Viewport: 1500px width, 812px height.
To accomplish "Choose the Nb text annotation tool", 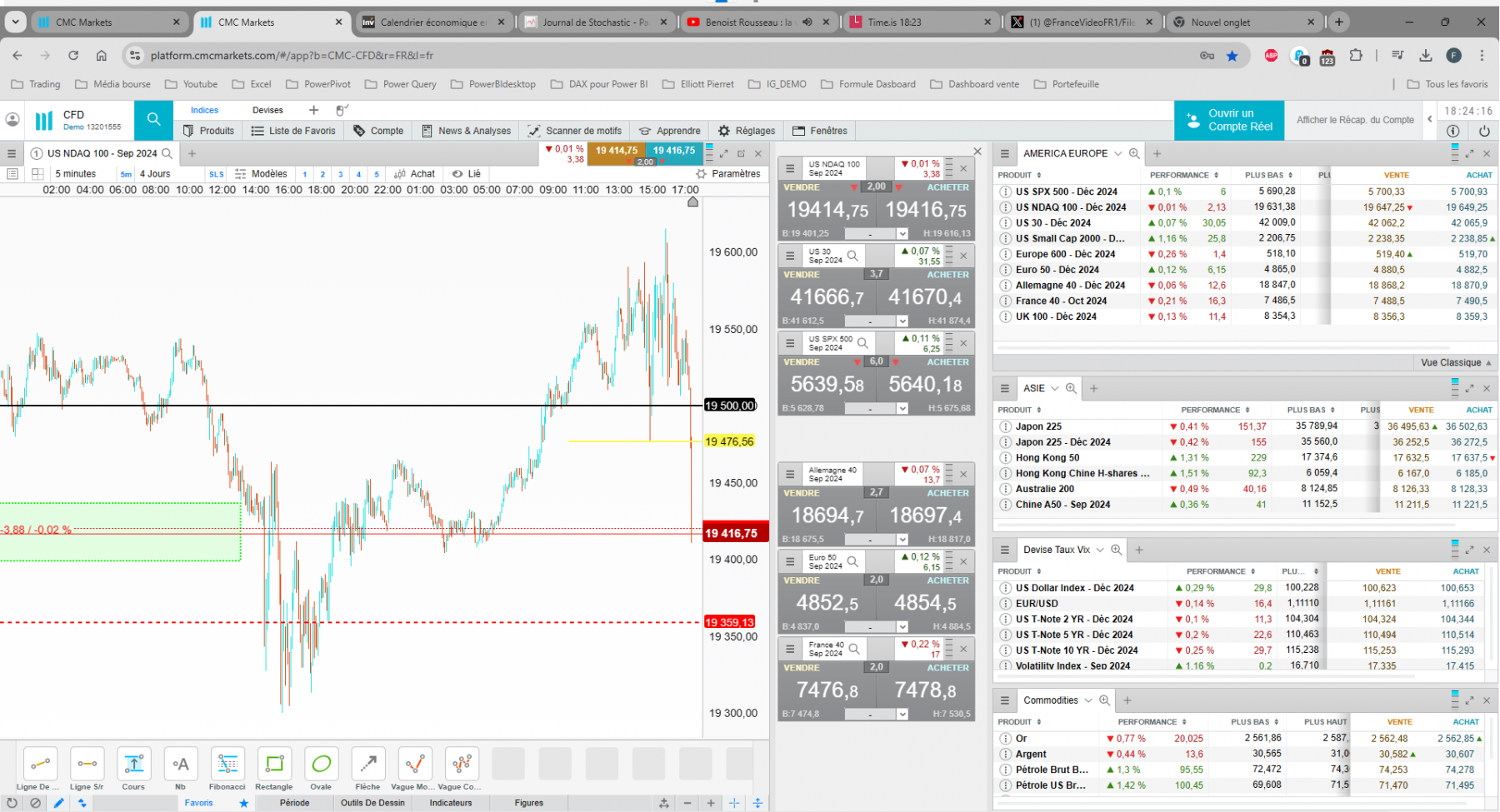I will coord(181,764).
